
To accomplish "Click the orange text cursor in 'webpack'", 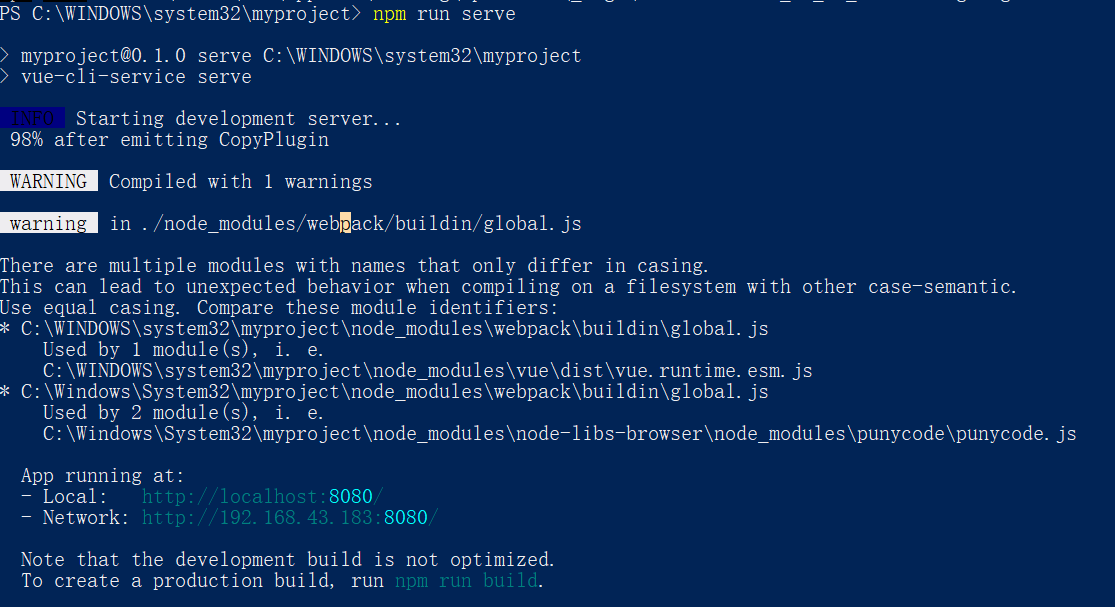I will (x=345, y=223).
